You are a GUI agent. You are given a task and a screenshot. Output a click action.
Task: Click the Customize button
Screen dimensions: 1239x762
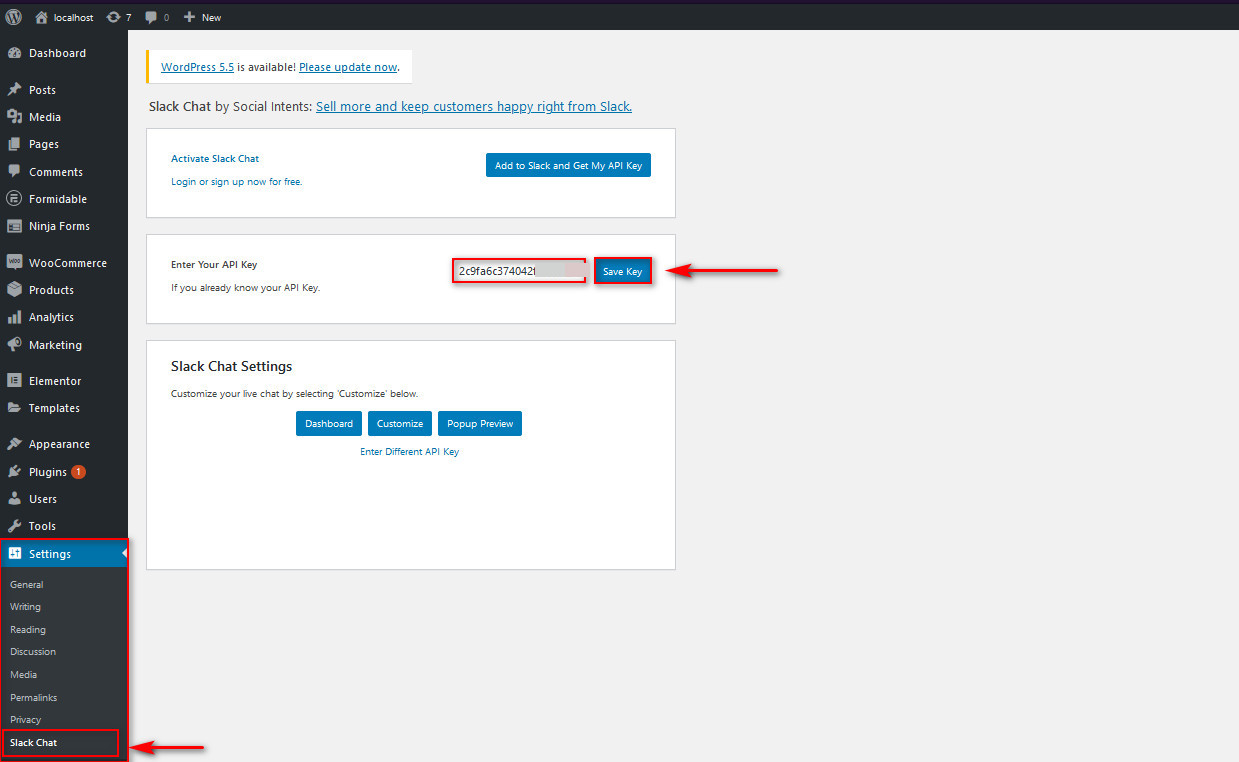tap(400, 424)
